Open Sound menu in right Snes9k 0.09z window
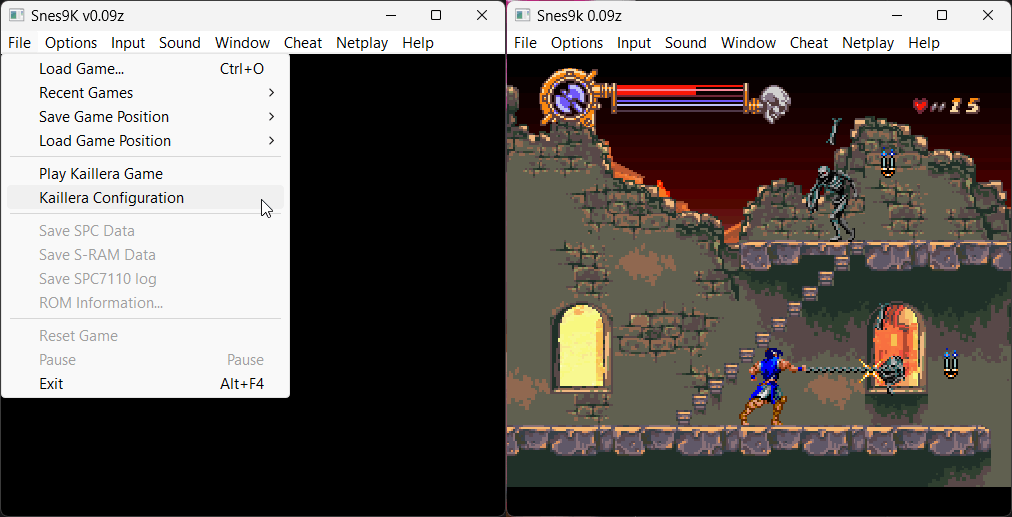The width and height of the screenshot is (1012, 517). coord(685,43)
